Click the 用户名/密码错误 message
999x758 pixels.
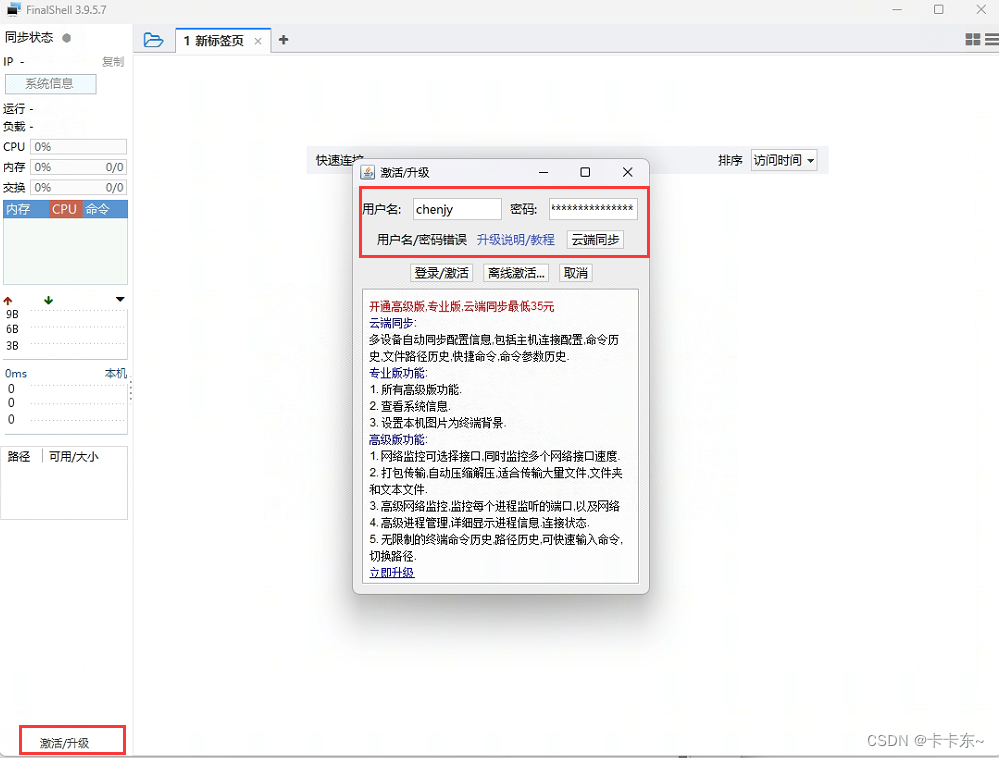[x=422, y=240]
